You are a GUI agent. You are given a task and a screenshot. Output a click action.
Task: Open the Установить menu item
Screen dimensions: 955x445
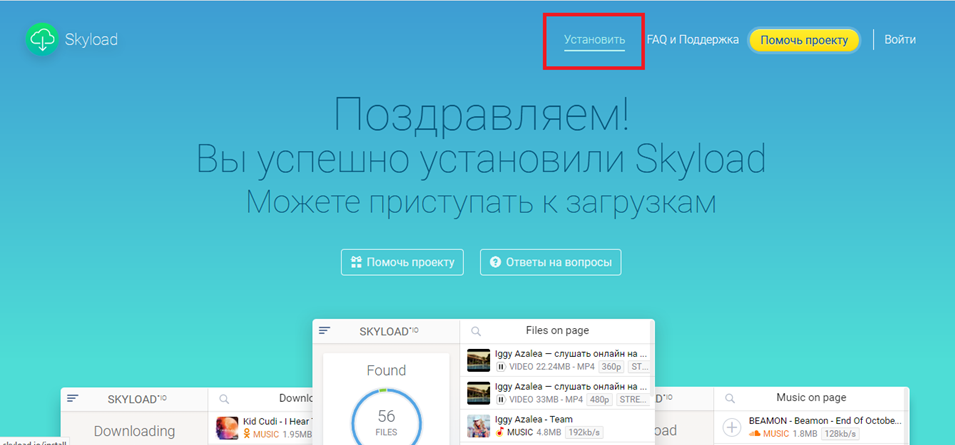[x=594, y=40]
